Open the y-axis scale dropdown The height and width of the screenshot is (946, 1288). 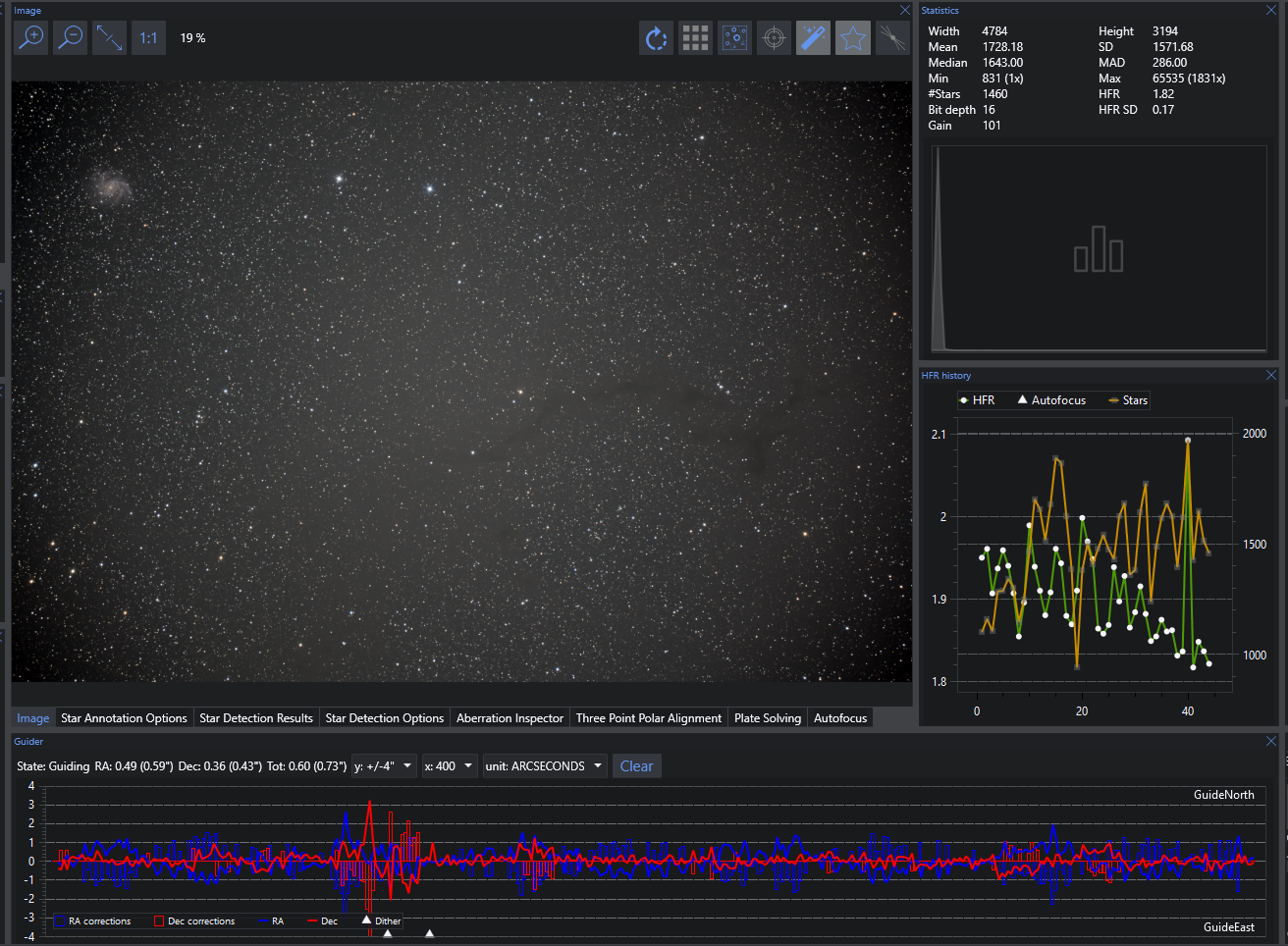click(383, 766)
